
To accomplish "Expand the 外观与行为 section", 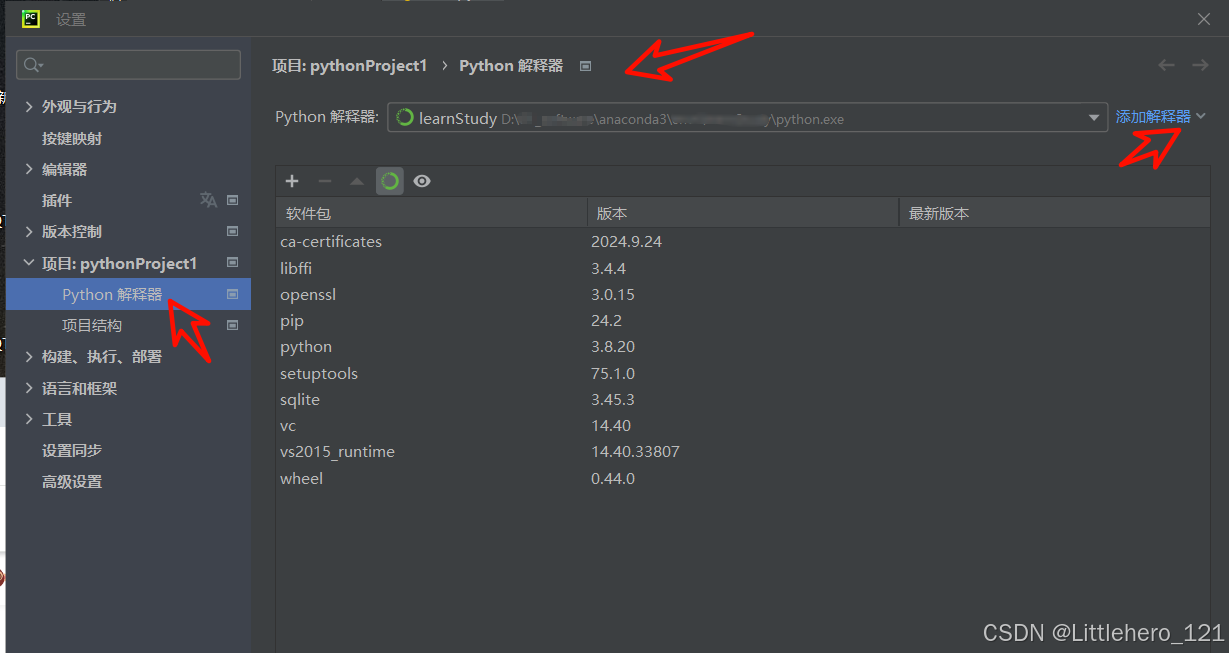I will 29,106.
